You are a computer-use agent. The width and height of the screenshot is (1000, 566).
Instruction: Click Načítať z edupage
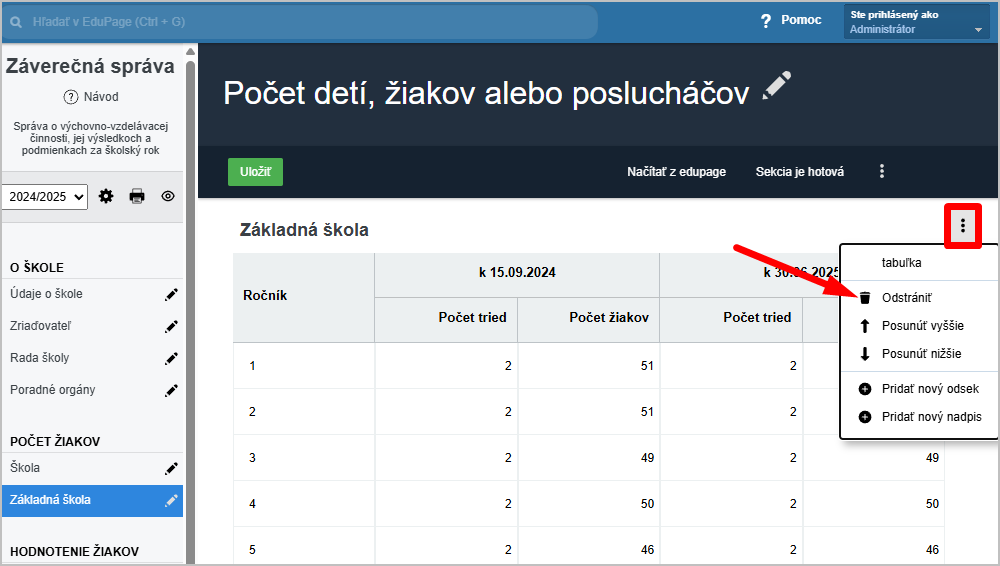point(676,172)
